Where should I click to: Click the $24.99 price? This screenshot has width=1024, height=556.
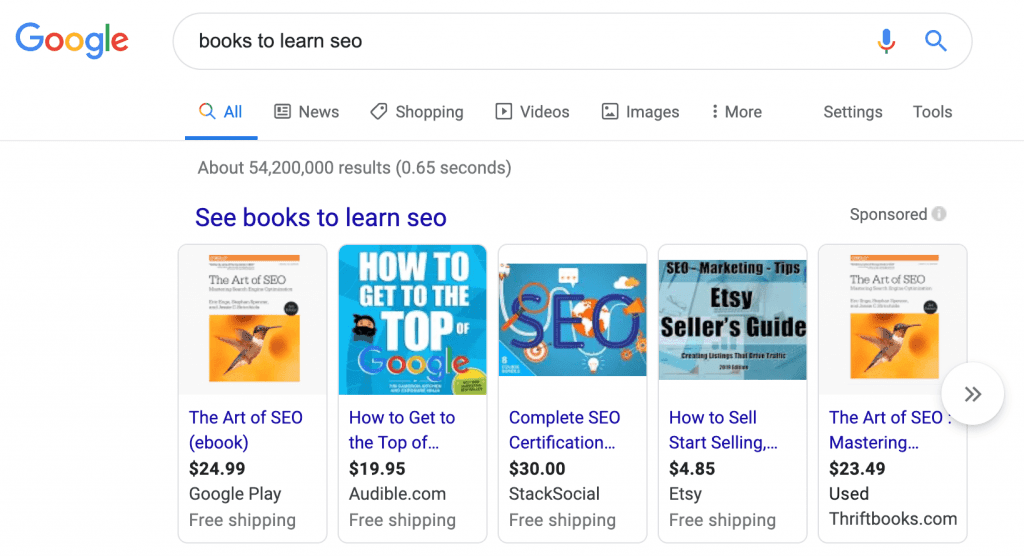[217, 468]
